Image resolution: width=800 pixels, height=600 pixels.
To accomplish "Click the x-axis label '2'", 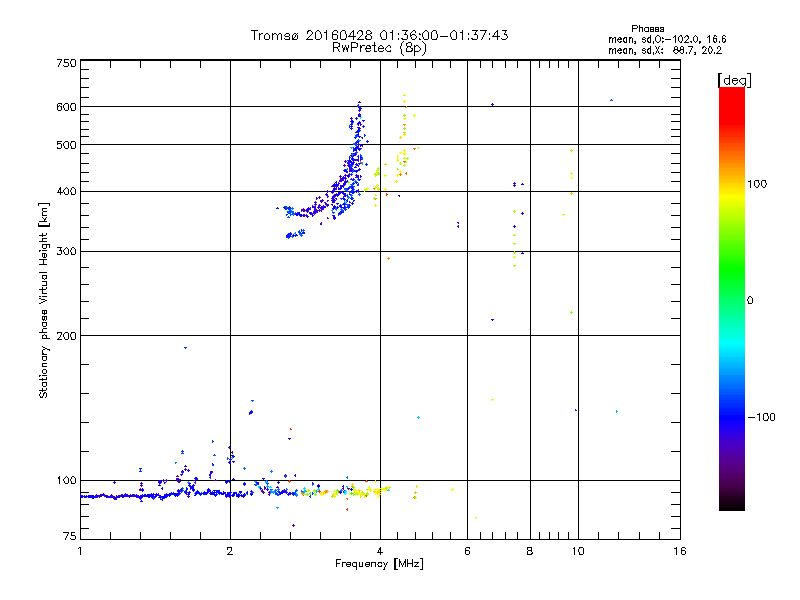I will (230, 551).
